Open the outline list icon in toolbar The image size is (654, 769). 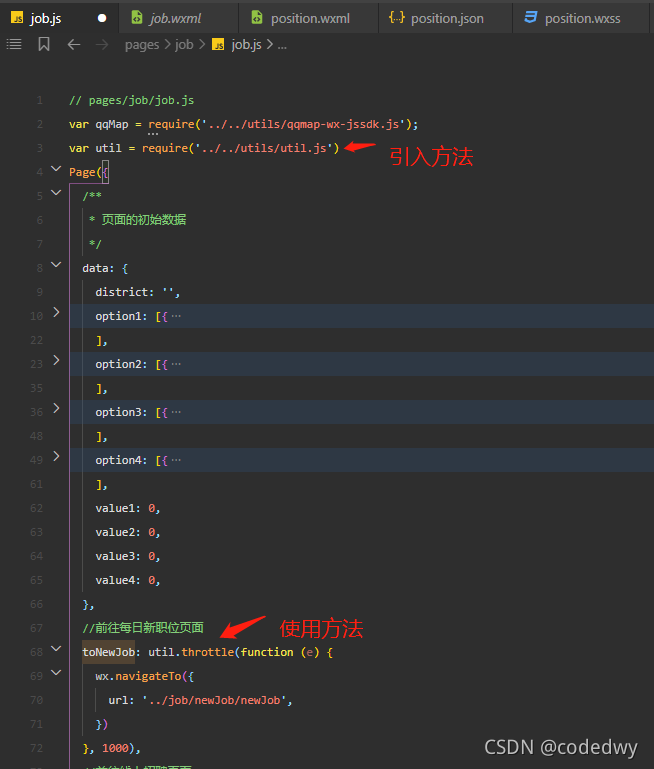(14, 45)
